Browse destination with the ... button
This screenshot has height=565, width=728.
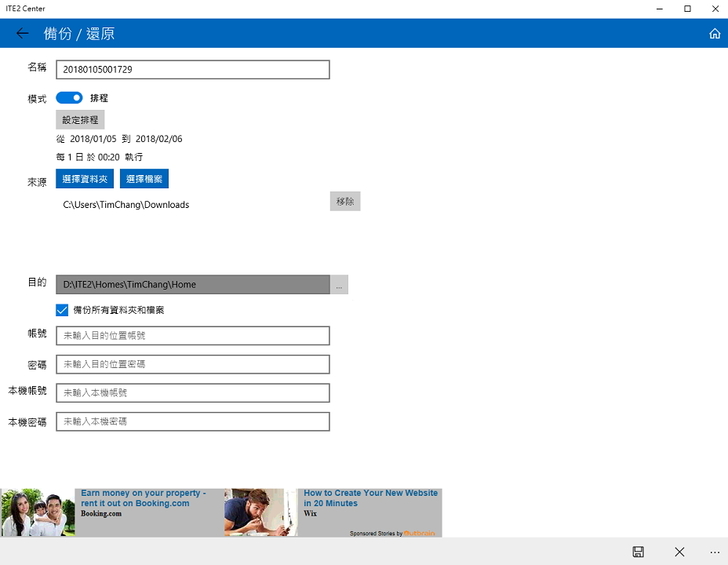(x=339, y=285)
